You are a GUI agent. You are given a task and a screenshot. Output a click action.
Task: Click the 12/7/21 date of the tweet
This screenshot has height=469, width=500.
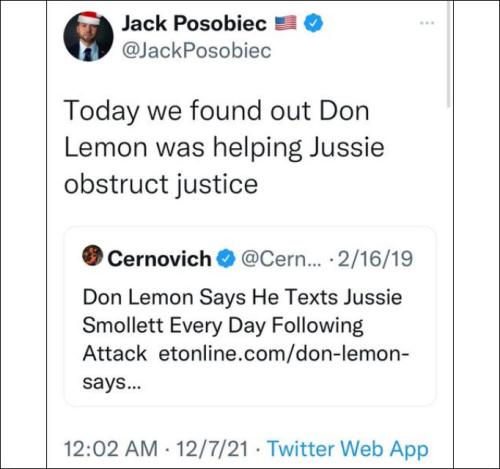tap(212, 449)
